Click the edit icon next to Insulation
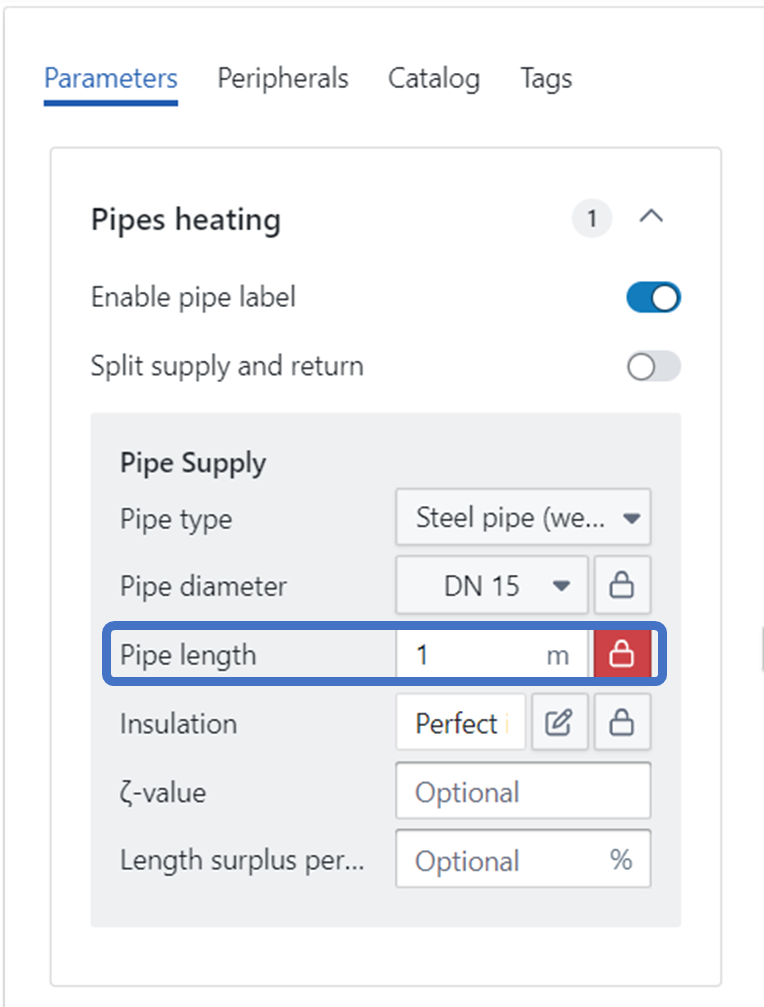 [559, 723]
